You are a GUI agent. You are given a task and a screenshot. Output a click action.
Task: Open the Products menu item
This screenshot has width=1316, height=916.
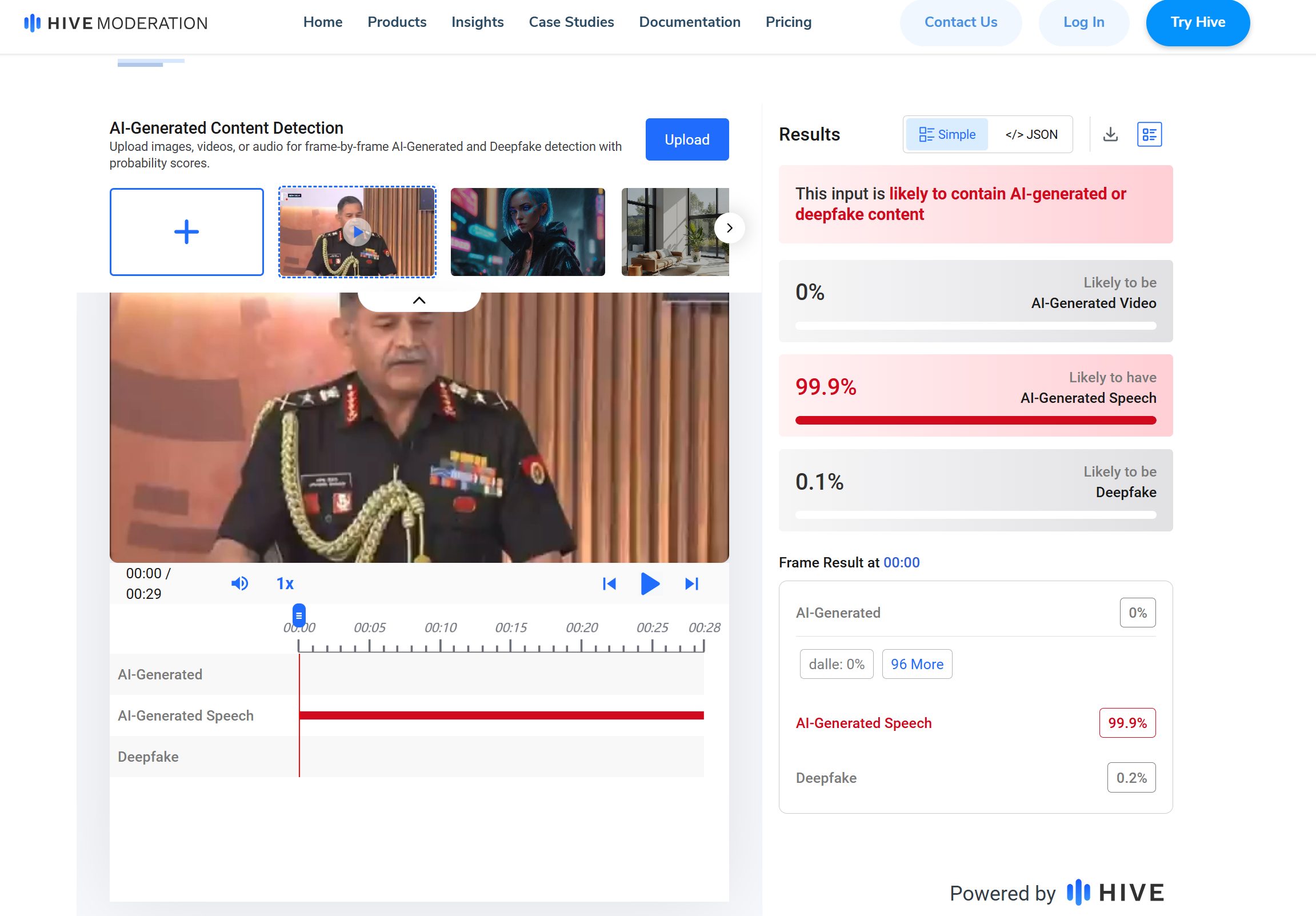point(397,22)
